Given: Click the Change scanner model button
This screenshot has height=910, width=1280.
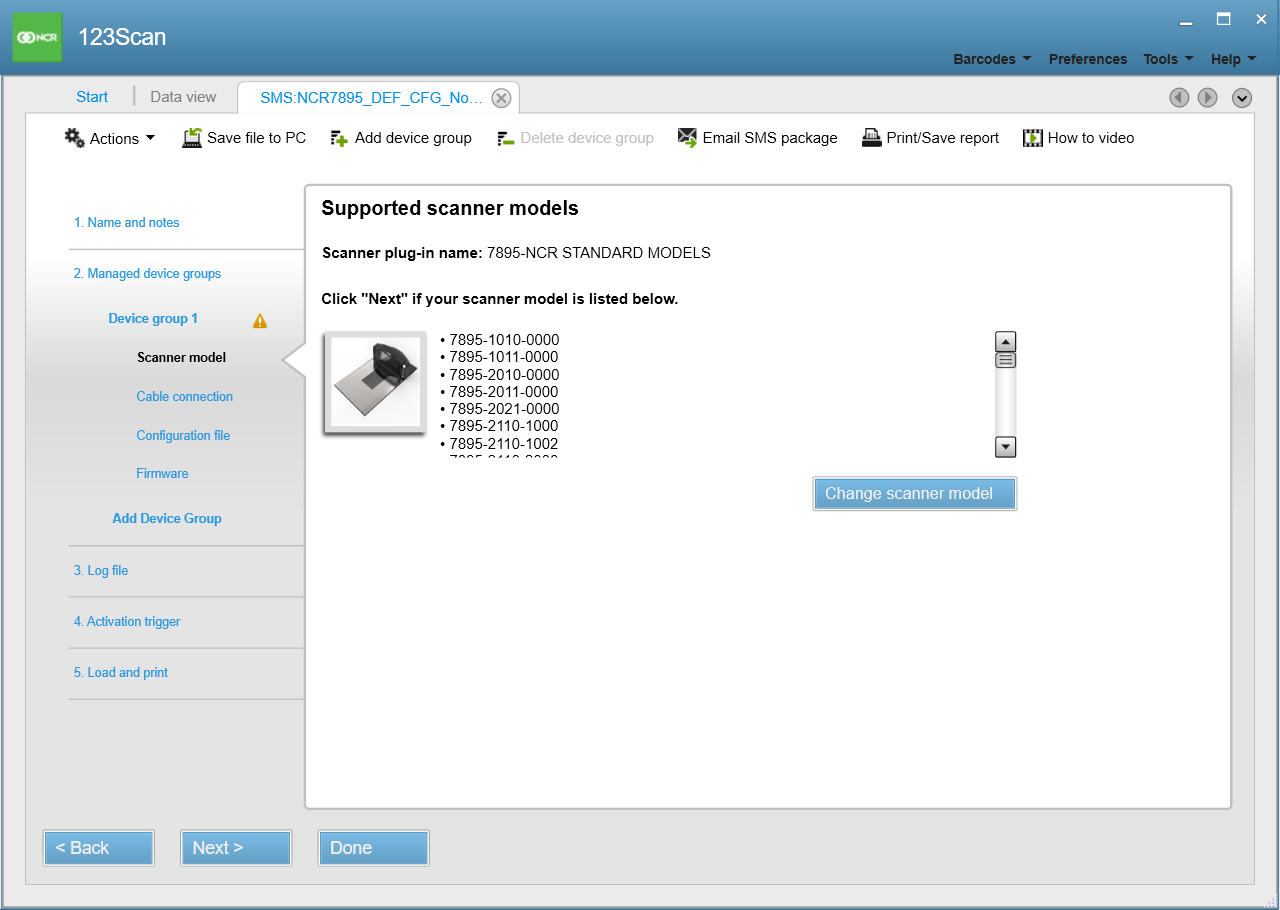Looking at the screenshot, I should point(915,494).
